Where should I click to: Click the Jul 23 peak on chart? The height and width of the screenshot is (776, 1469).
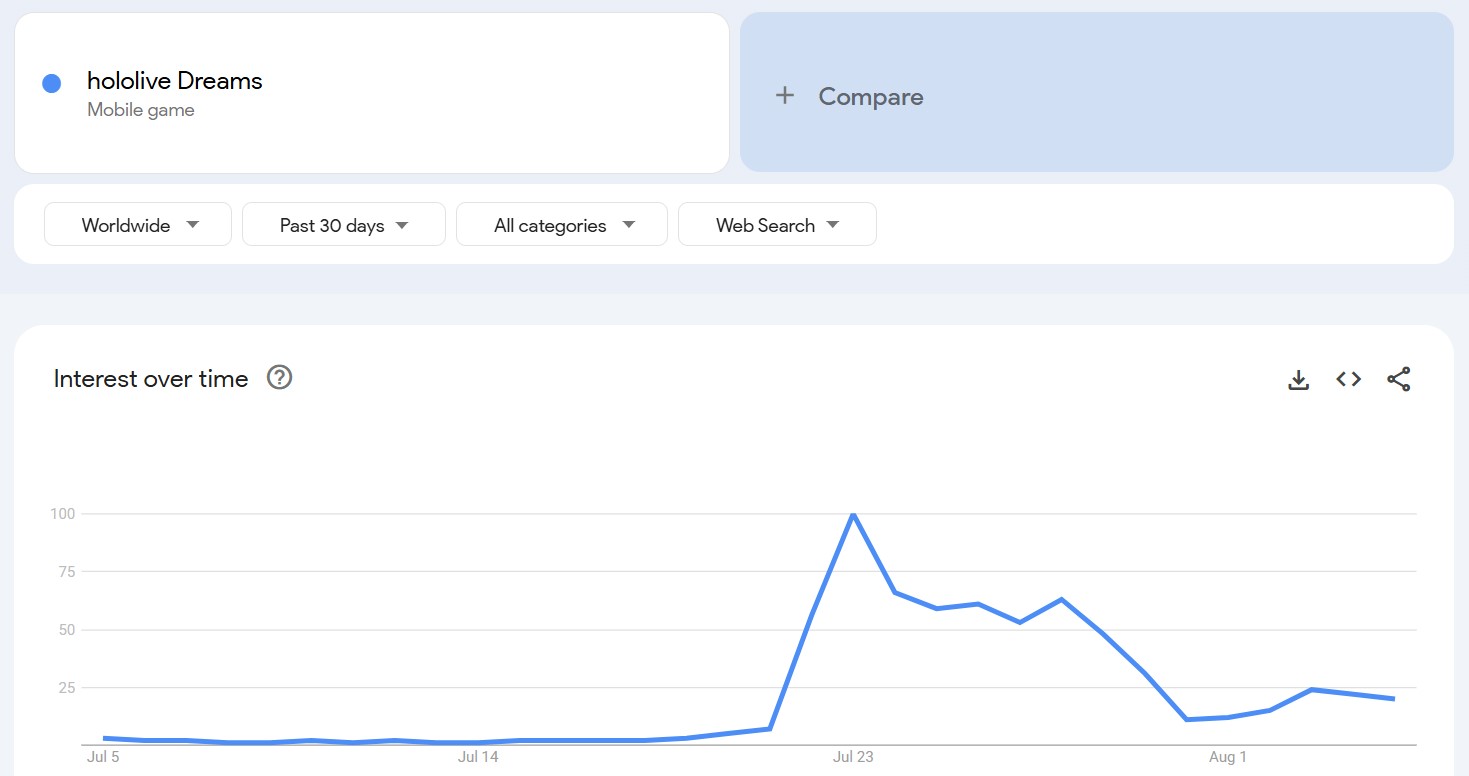click(852, 514)
